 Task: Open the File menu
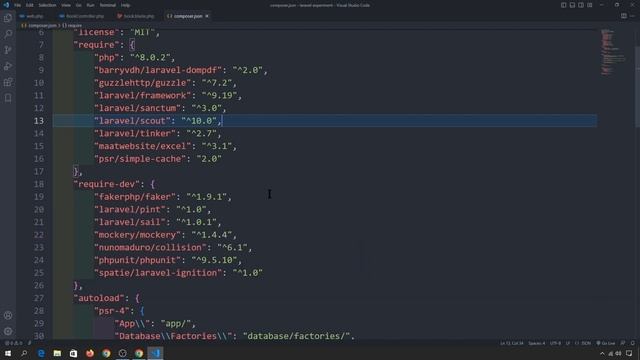(18, 5)
